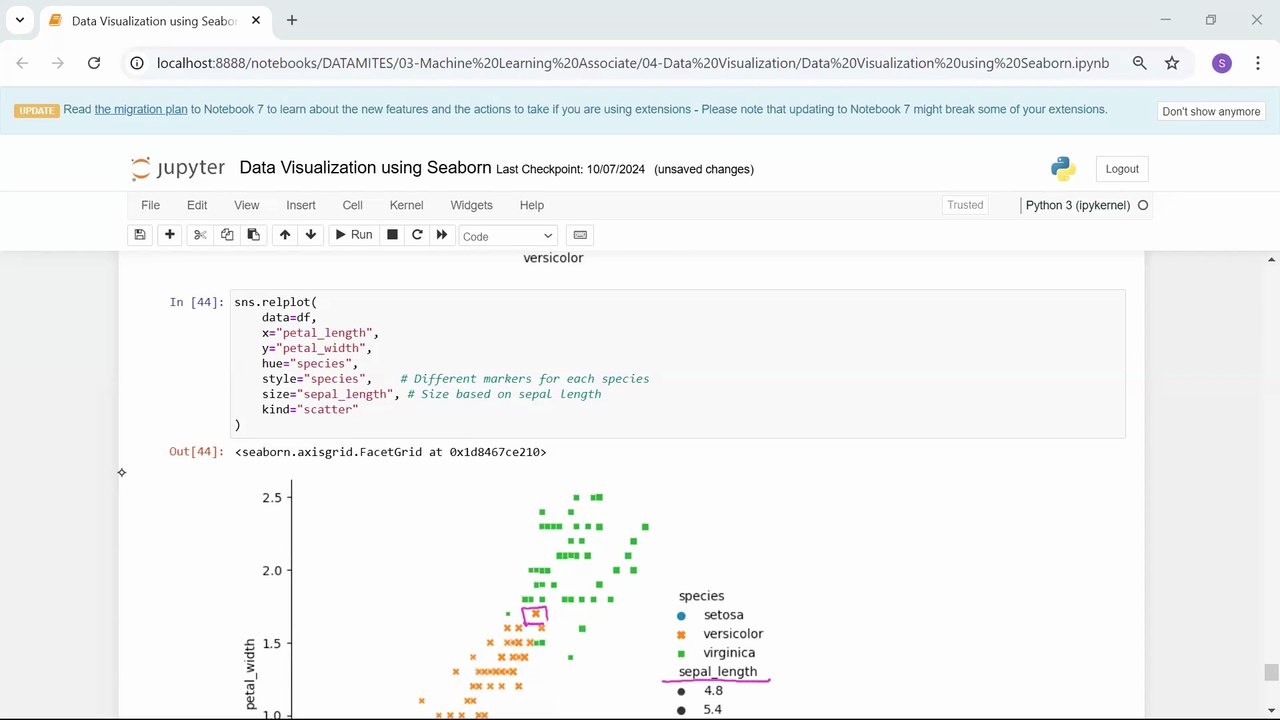Bookmark this page with star icon

[x=1172, y=63]
